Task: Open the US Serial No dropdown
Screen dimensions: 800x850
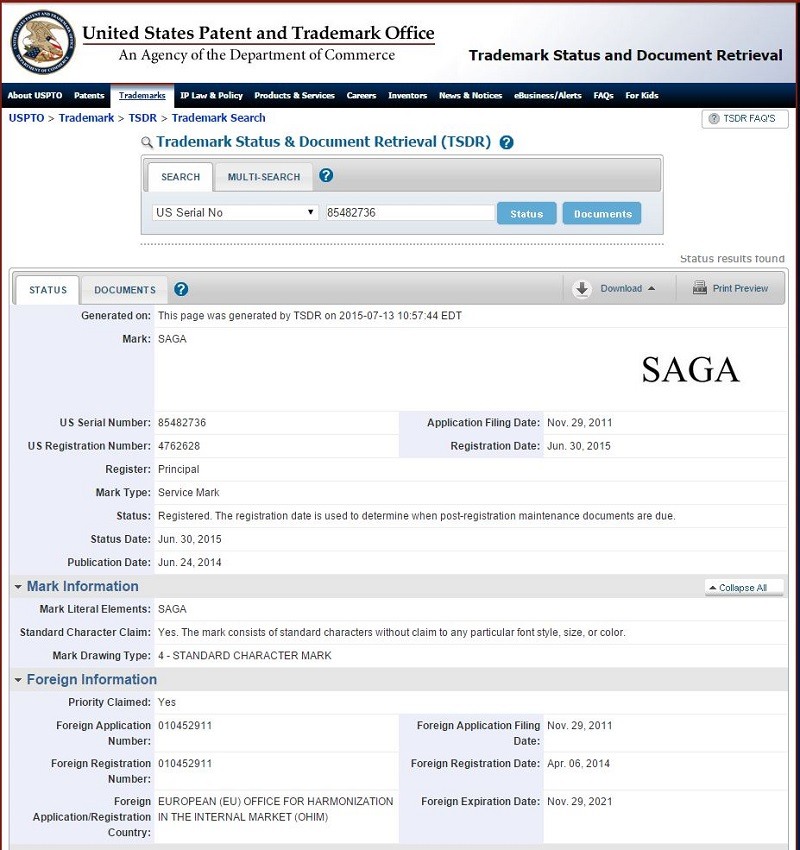Action: [235, 212]
